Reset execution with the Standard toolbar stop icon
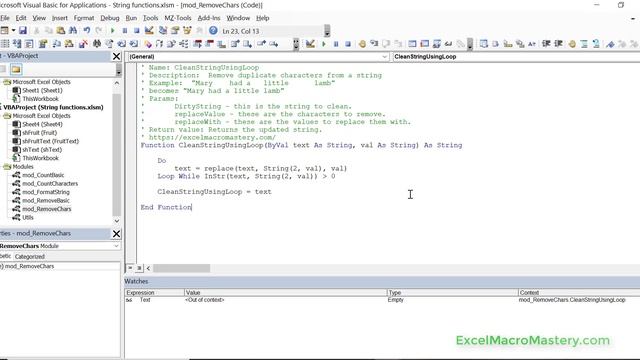 pyautogui.click(x=137, y=31)
